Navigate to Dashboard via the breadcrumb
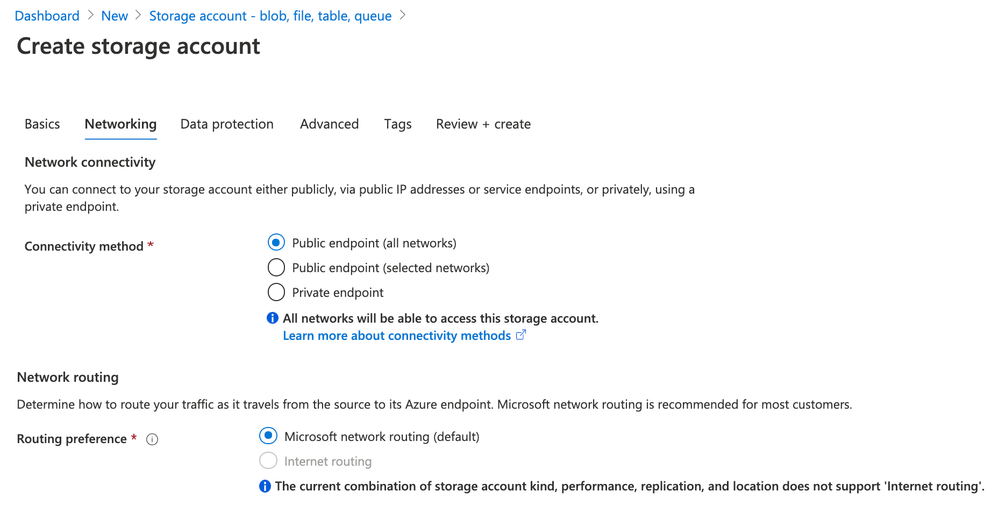This screenshot has height=512, width=999. 47,16
